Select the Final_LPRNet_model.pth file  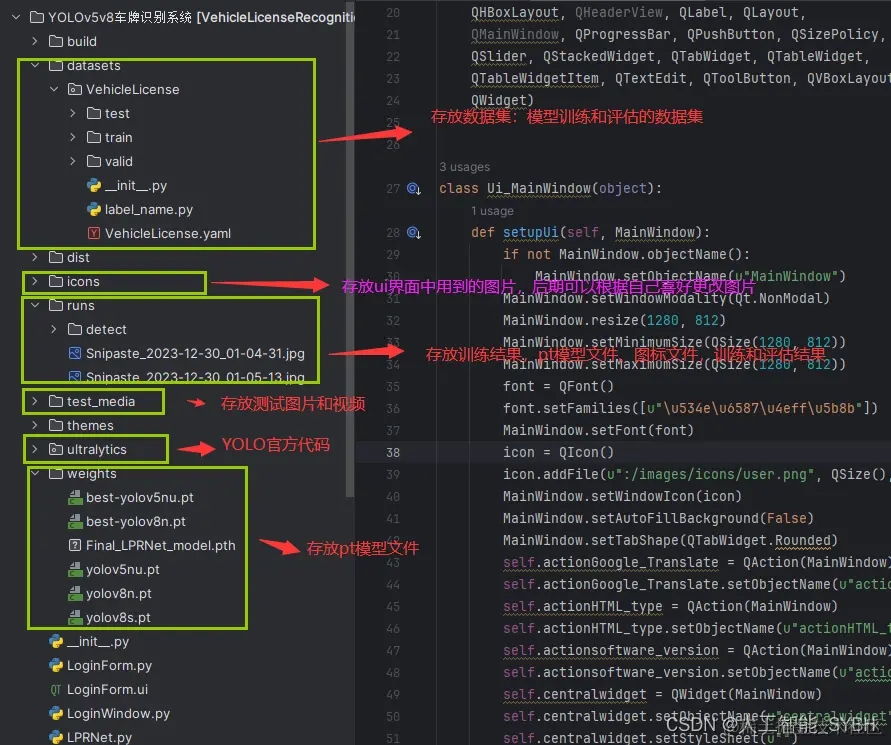click(x=160, y=546)
